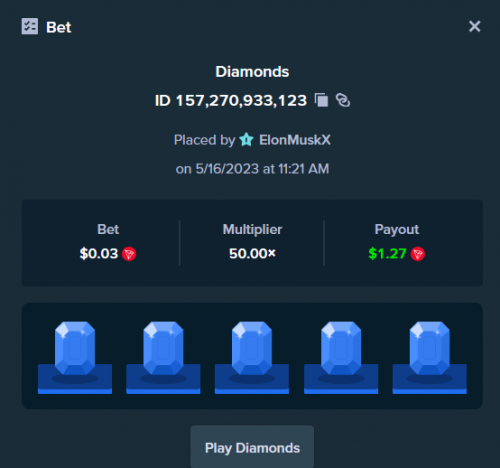Click the Play Diamonds button
The image size is (500, 468).
(252, 448)
